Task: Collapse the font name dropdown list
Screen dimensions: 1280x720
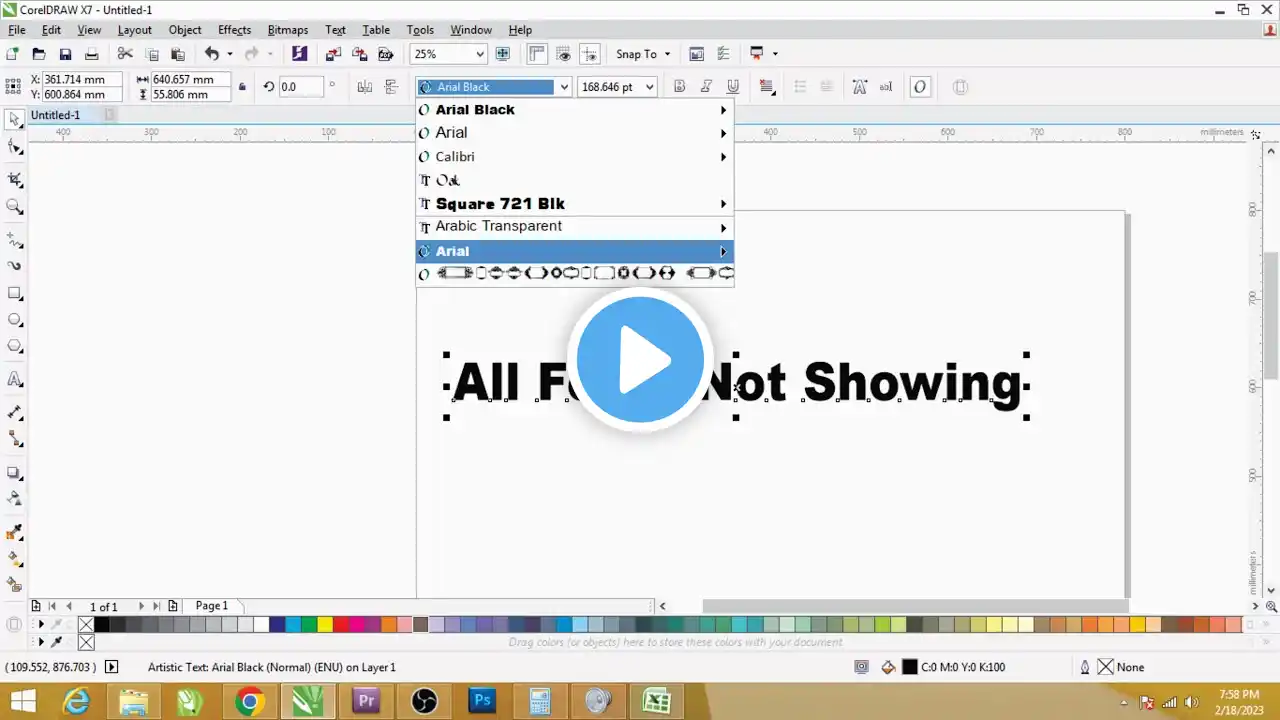Action: point(564,87)
